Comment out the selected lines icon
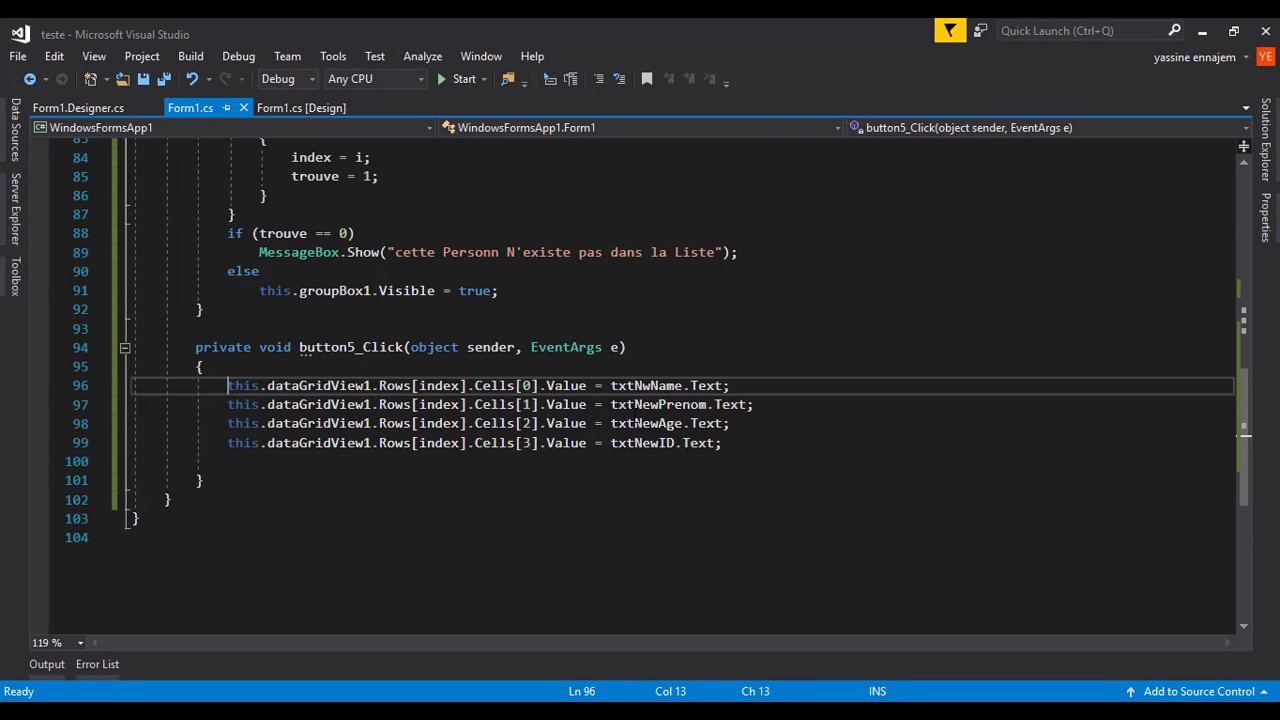Screen dimensions: 1280x720 pyautogui.click(x=599, y=79)
